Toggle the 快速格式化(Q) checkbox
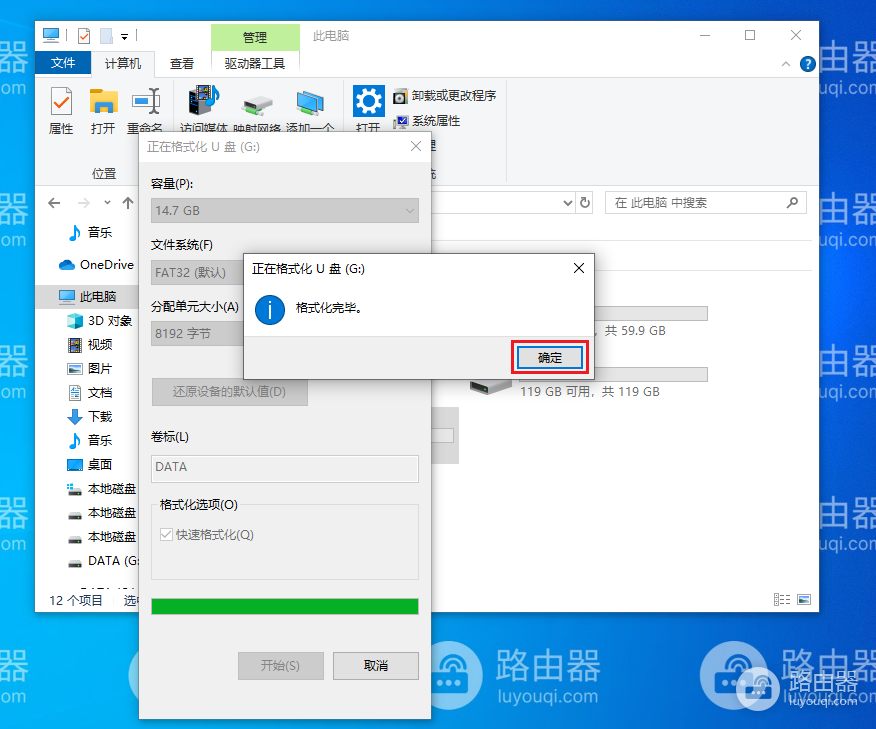The width and height of the screenshot is (876, 729). (166, 535)
